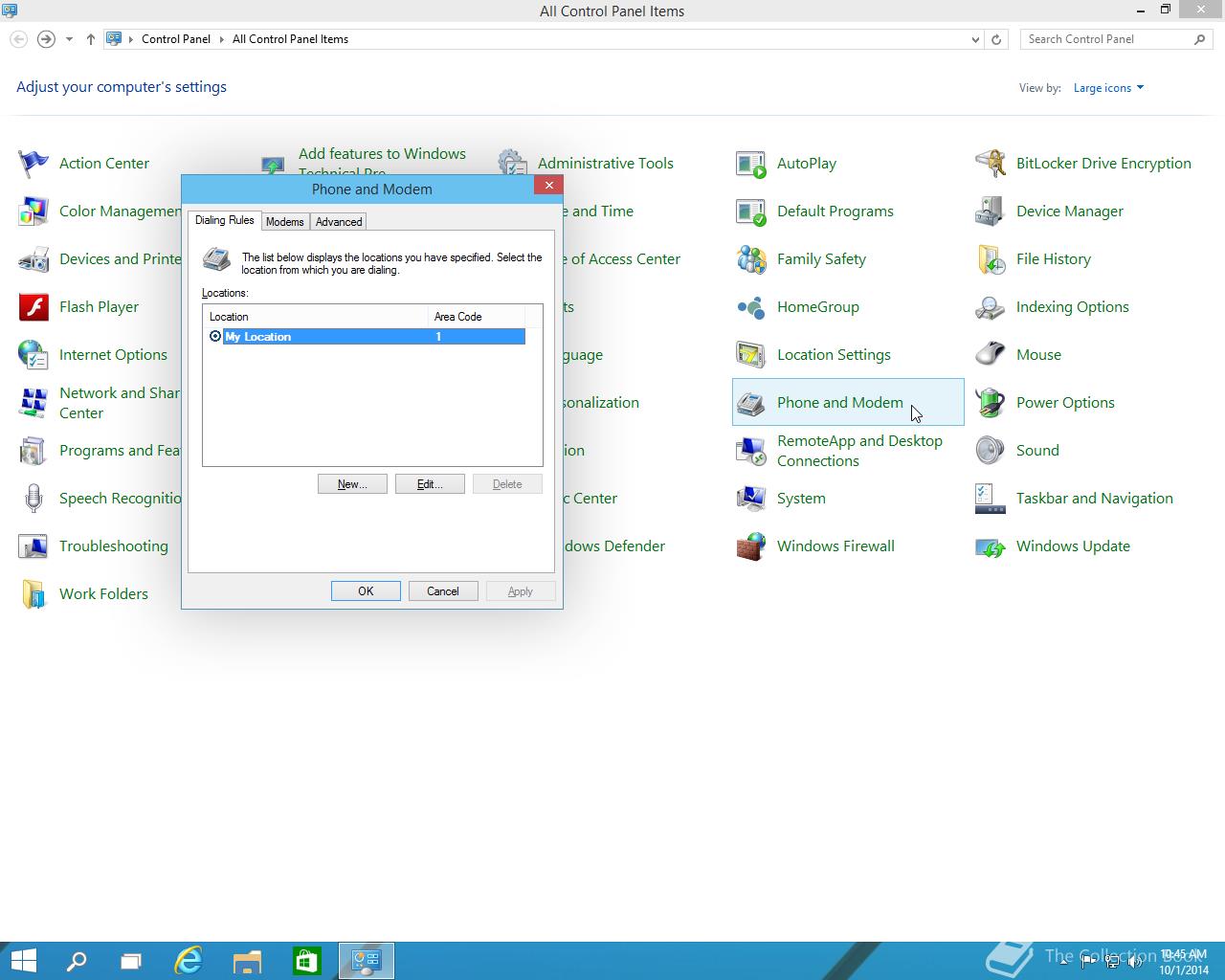
Task: Click OK in Phone and Modem dialog
Action: pyautogui.click(x=366, y=591)
